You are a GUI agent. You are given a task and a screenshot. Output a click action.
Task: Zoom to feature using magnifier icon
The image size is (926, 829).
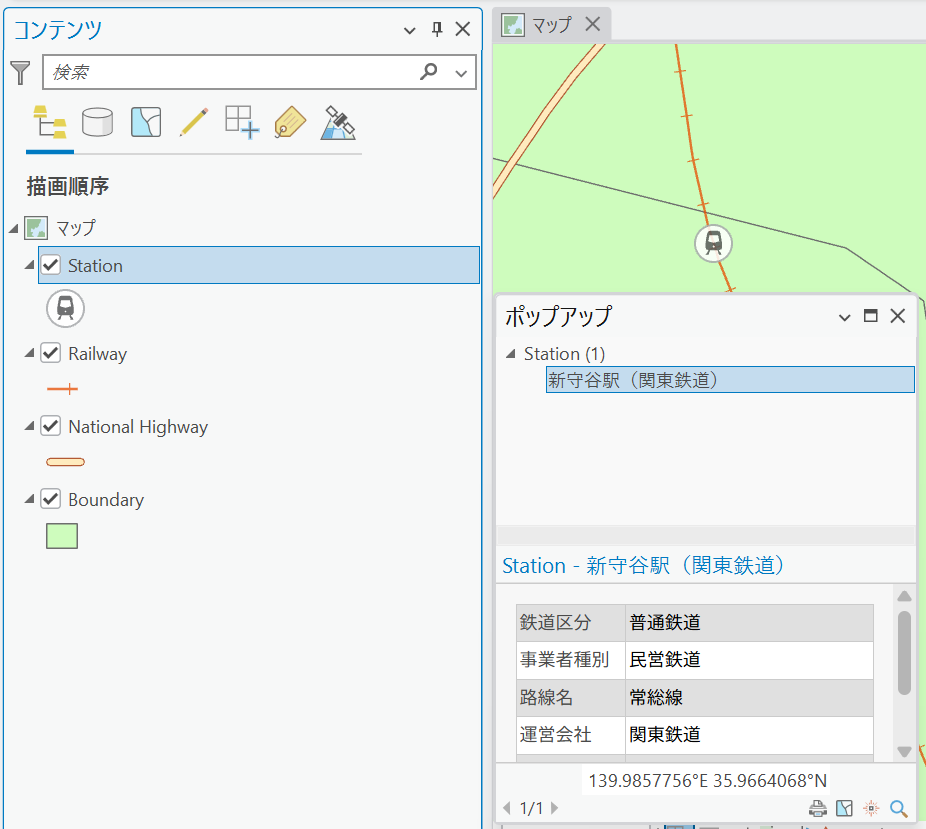point(898,808)
